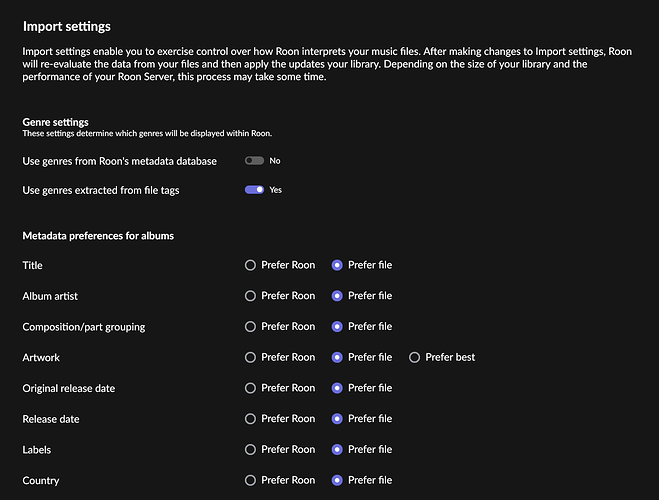The height and width of the screenshot is (500, 659).
Task: Click the Composition/part grouping label
Action: click(x=84, y=327)
